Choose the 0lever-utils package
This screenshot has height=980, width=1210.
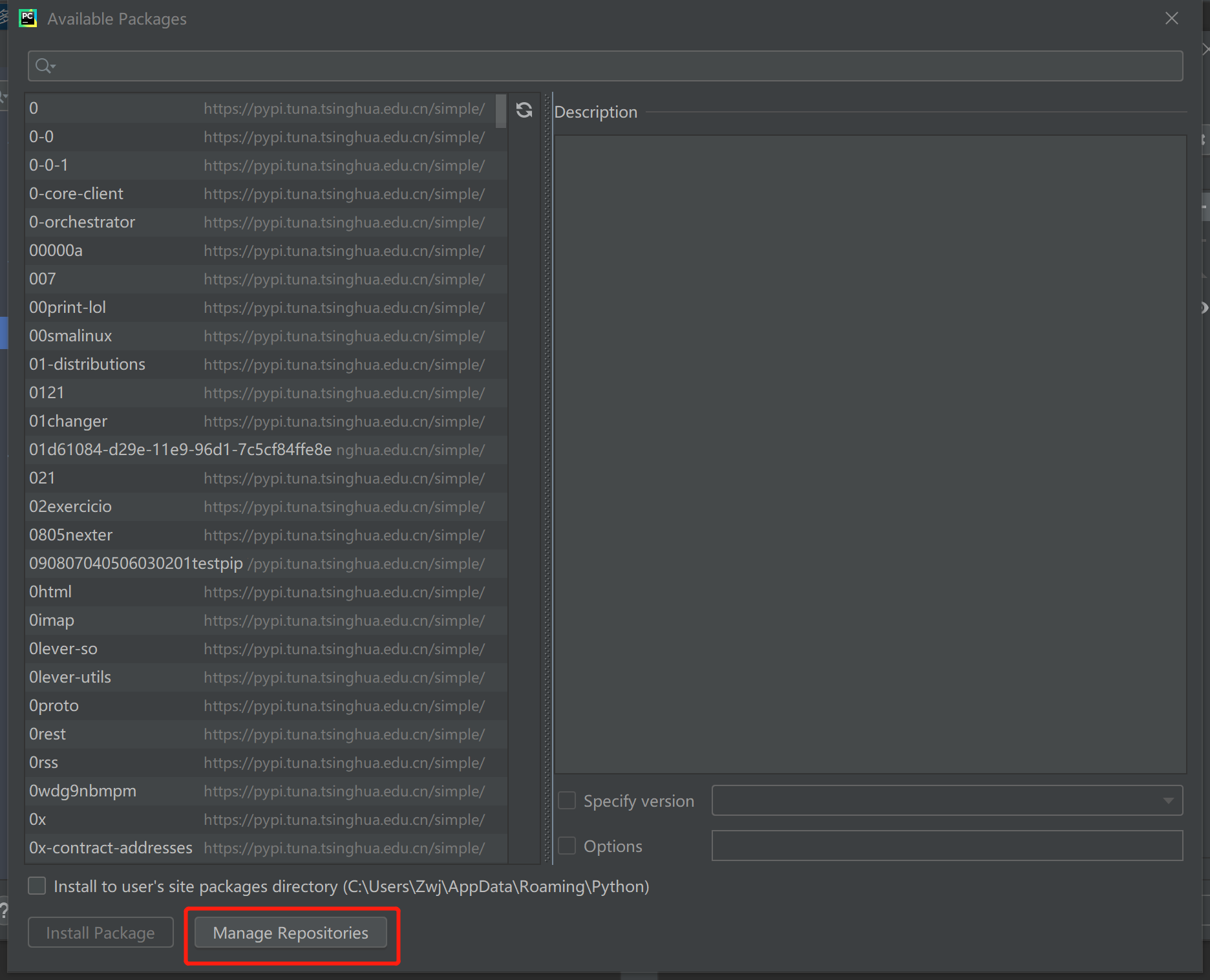(x=266, y=677)
